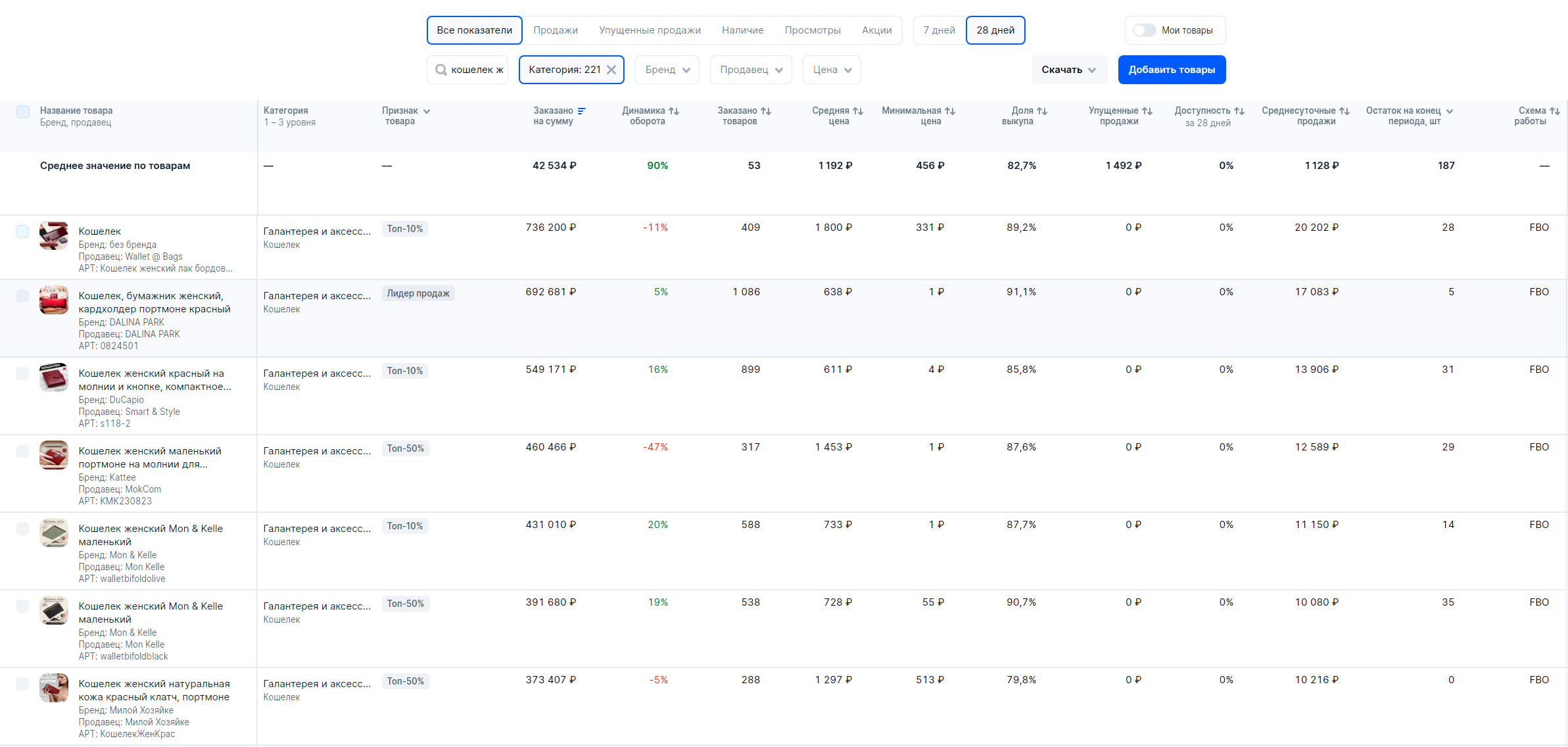Click Топ-50% badge on Kattee row
The height and width of the screenshot is (747, 1568).
(x=406, y=448)
